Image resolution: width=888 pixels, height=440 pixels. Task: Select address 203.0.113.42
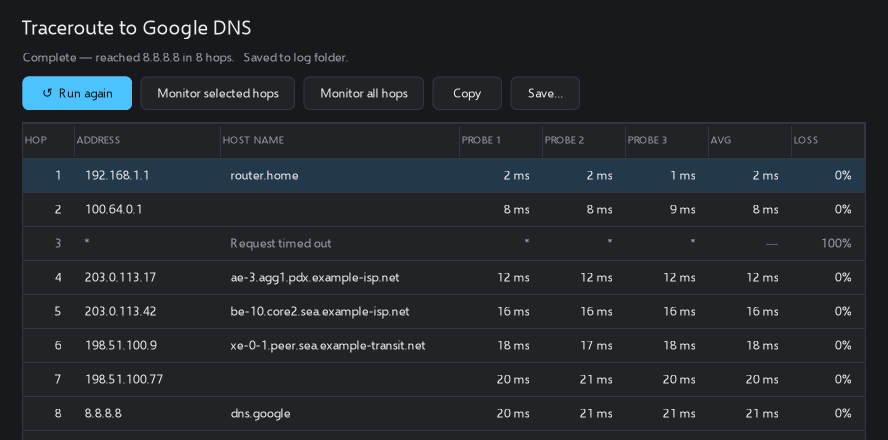pos(121,311)
